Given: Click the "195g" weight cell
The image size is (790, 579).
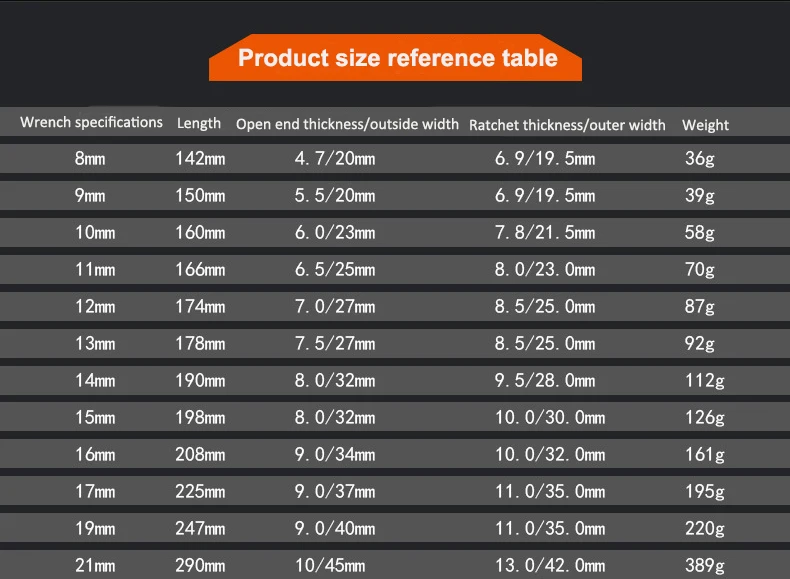Looking at the screenshot, I should coord(705,491).
